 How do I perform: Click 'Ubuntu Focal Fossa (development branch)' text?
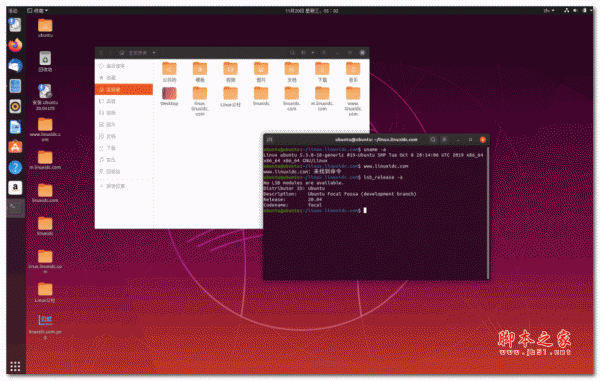(362, 194)
